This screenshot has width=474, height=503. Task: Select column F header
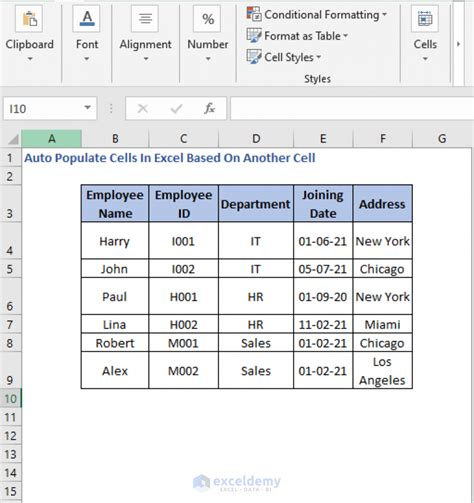coord(383,138)
